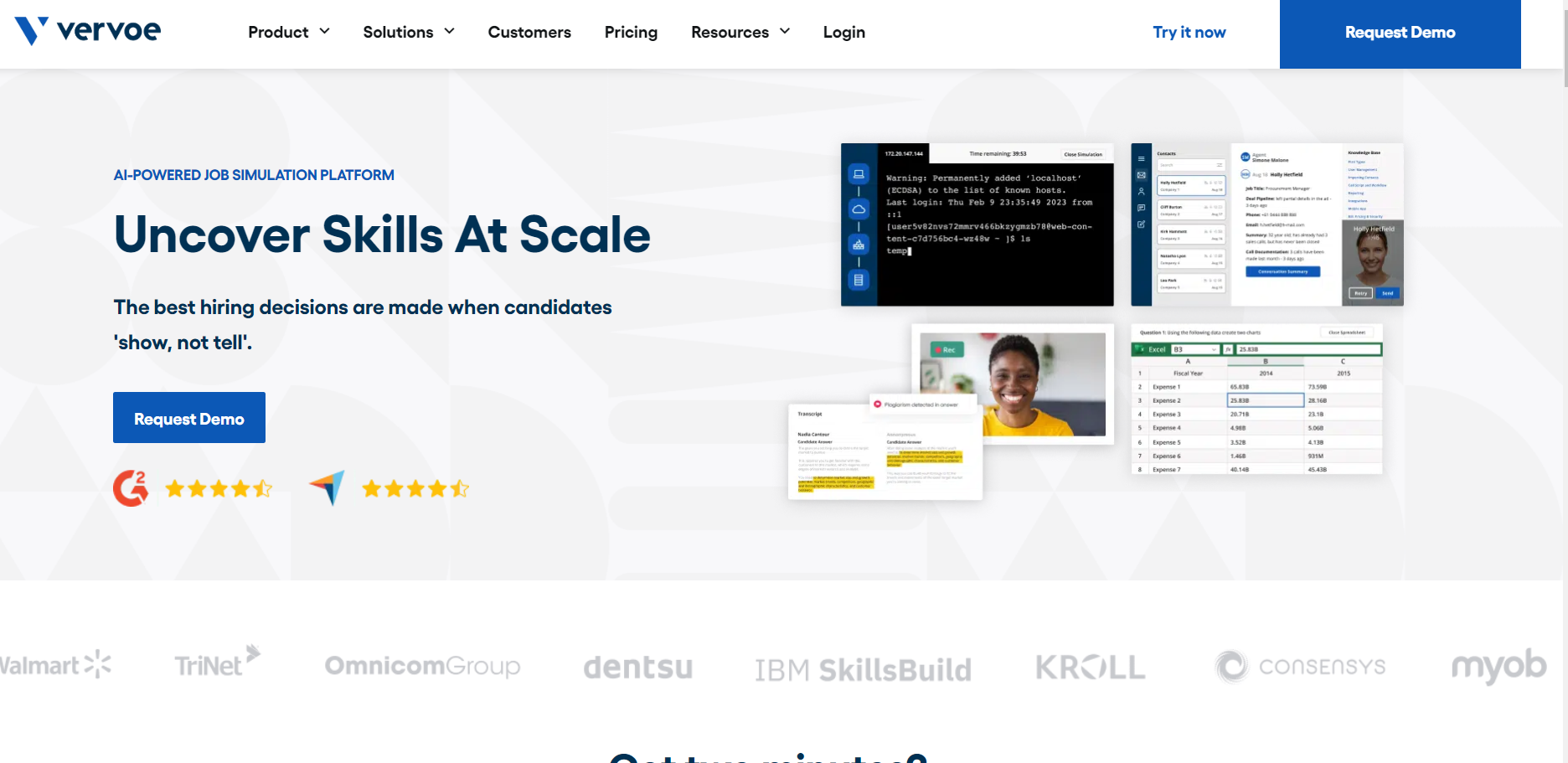
Task: Toggle the filter control inside the Contacts search bar
Action: (1220, 165)
